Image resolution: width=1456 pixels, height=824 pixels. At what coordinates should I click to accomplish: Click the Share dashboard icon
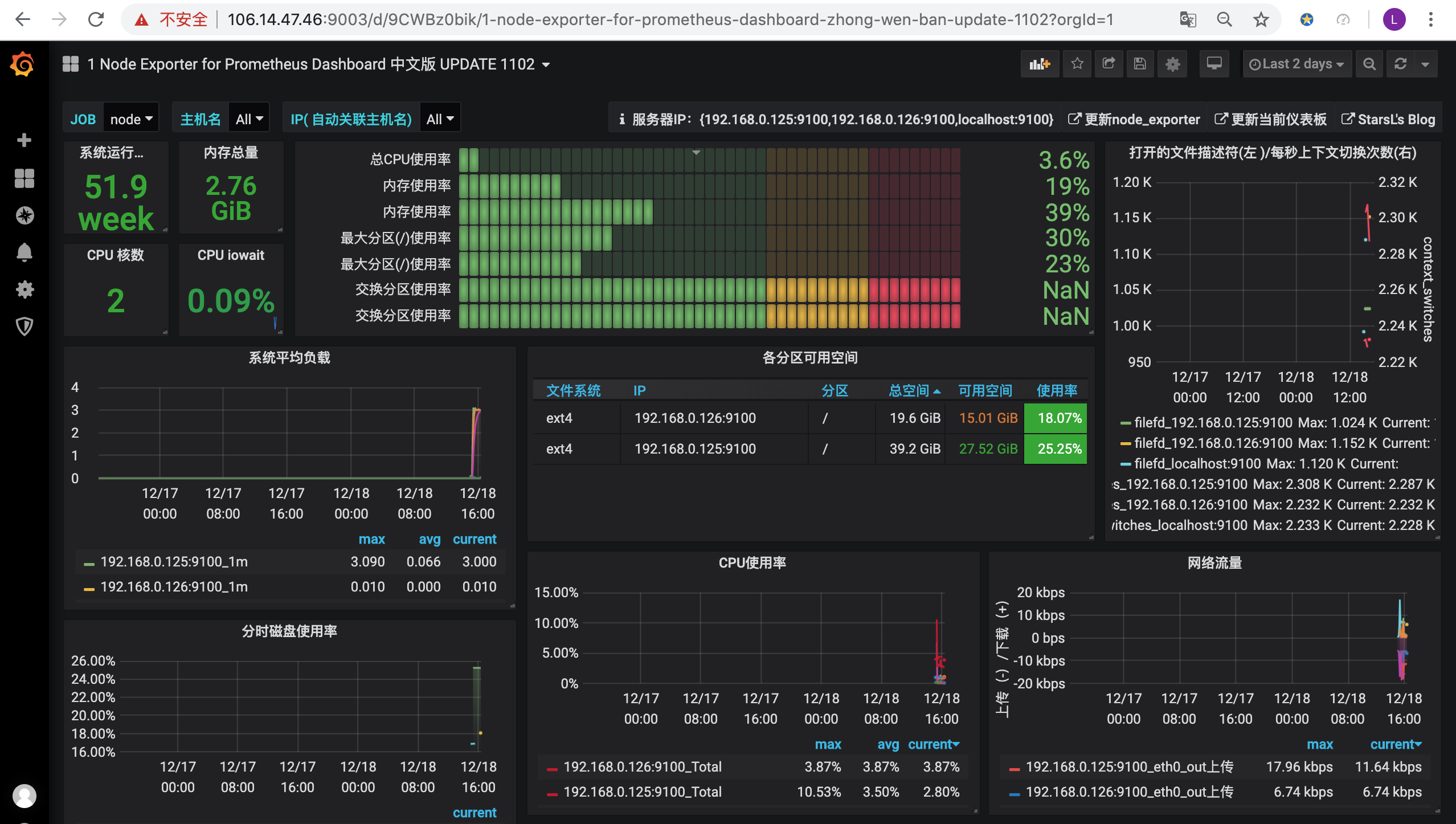[1109, 64]
